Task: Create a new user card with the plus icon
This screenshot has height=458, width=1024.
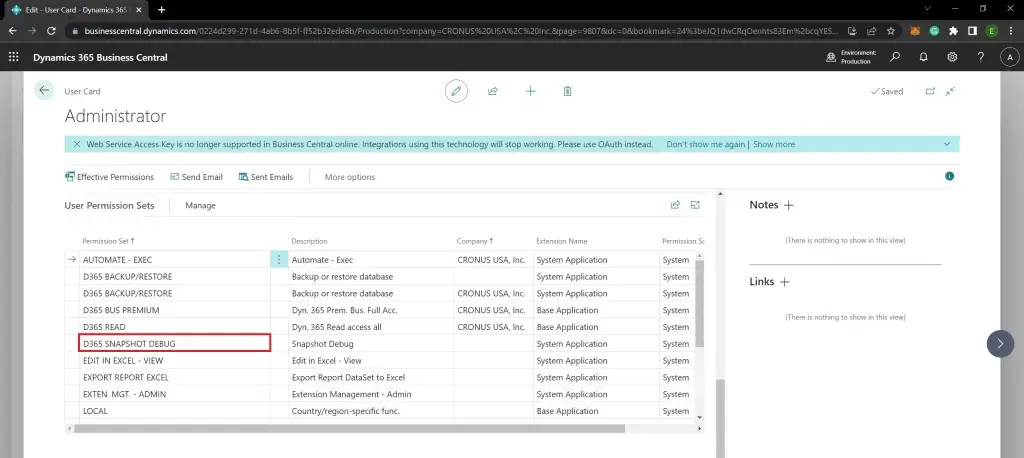Action: 530,91
